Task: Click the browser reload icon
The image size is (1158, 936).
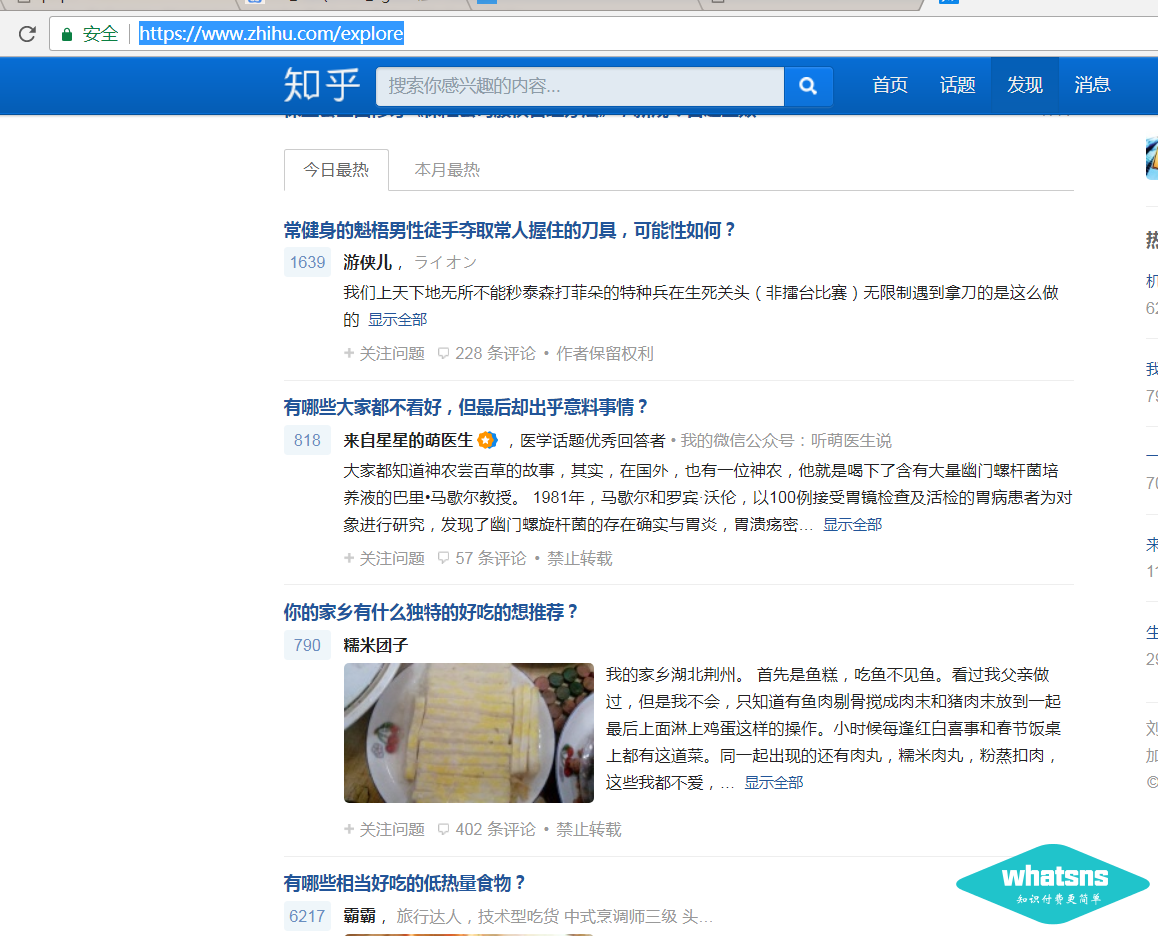Action: [27, 34]
